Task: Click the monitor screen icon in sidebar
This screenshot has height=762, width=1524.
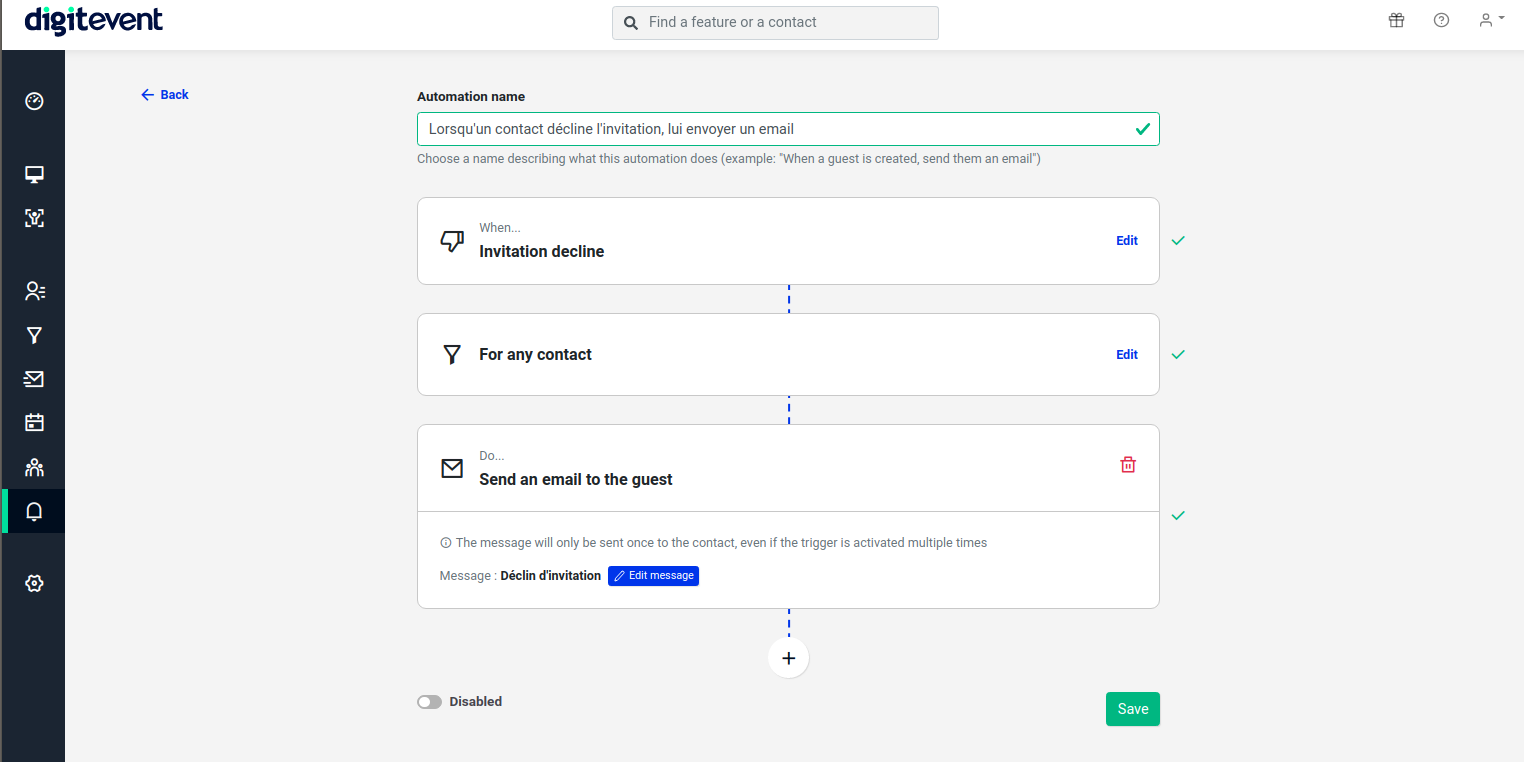Action: coord(34,175)
